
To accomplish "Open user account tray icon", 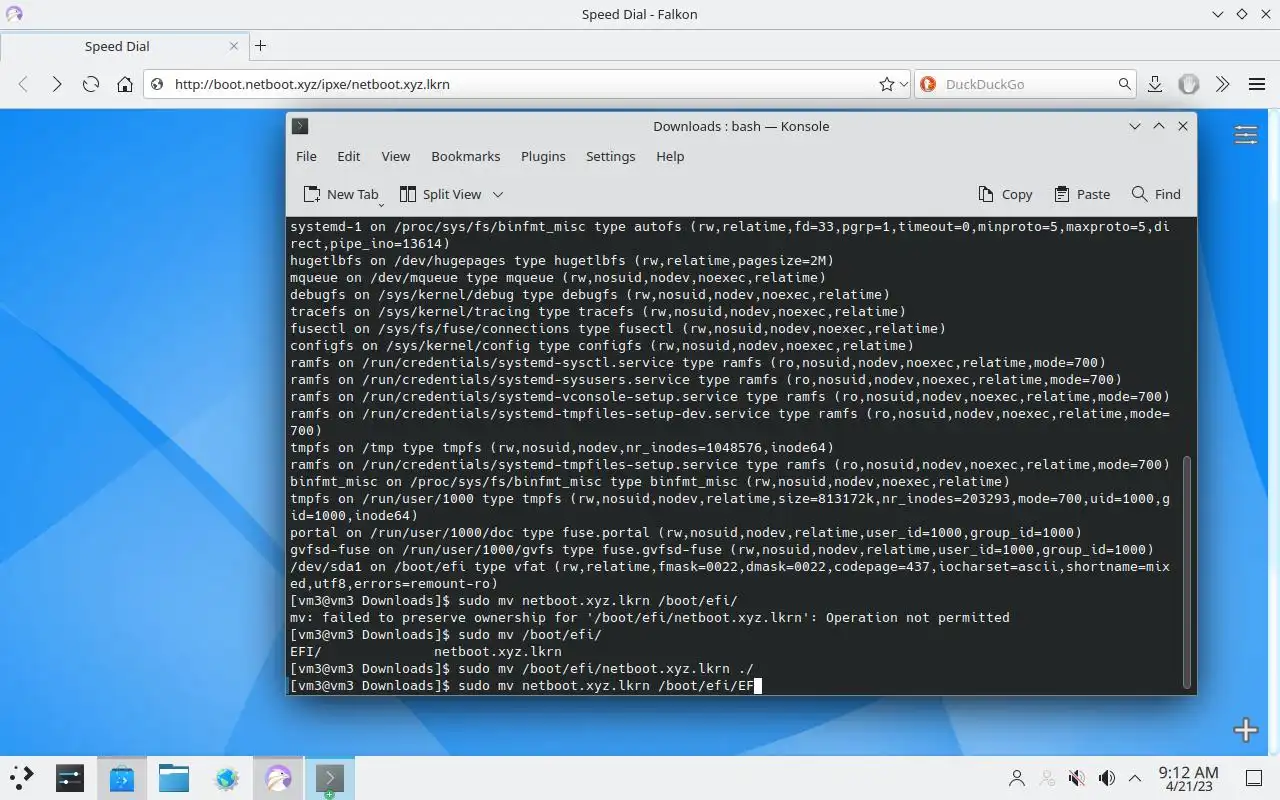I will (x=1017, y=778).
